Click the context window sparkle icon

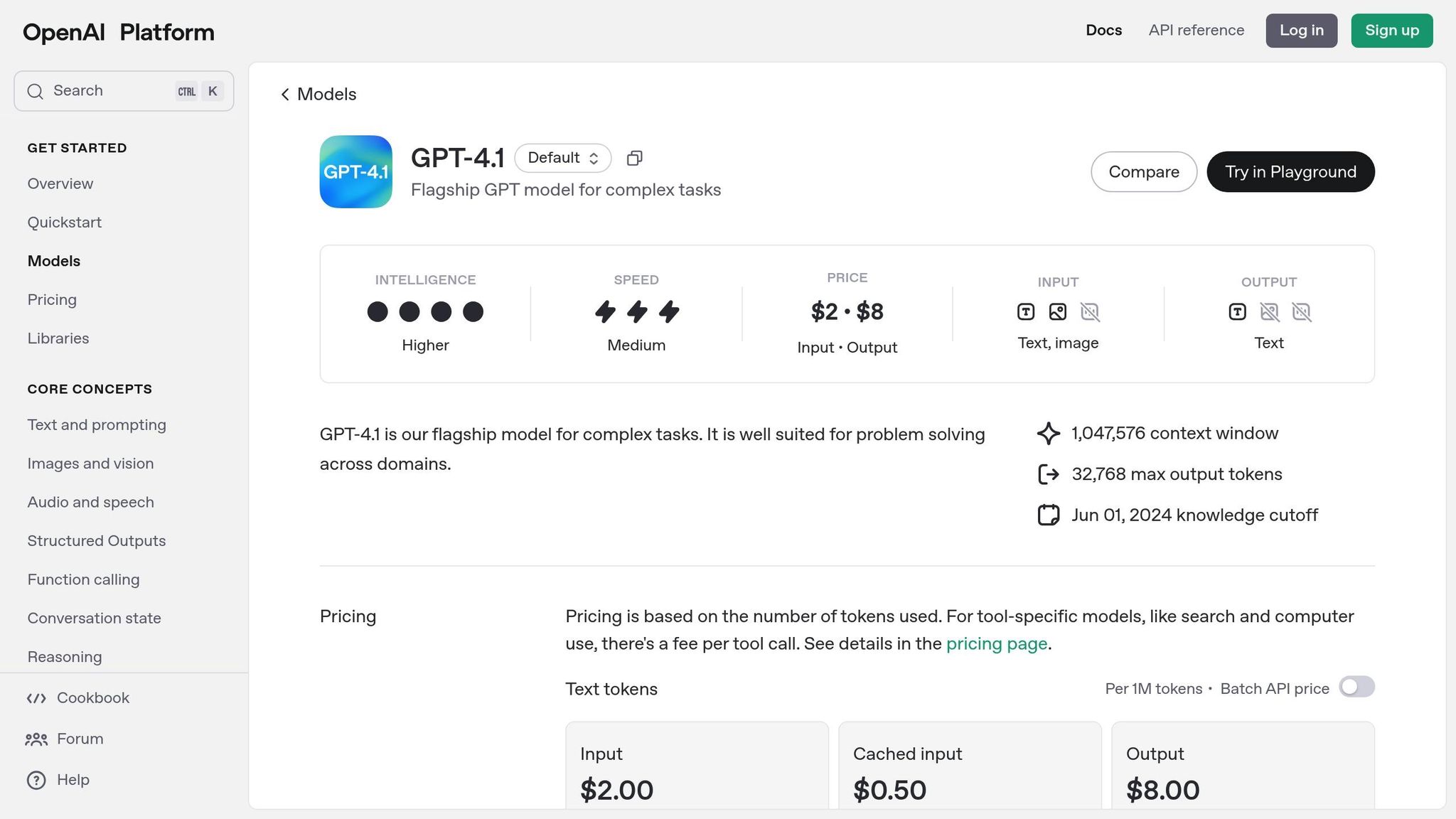click(x=1048, y=434)
